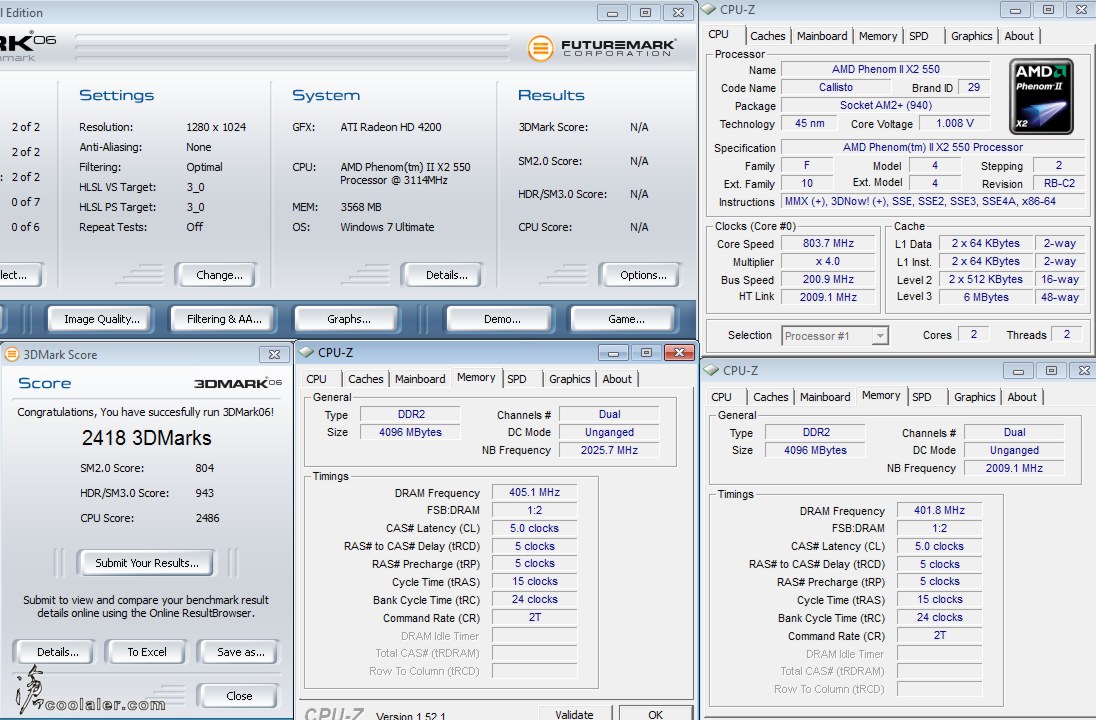This screenshot has height=720, width=1096.
Task: Open CPU tab in lower-right CPU-Z window
Action: 721,397
